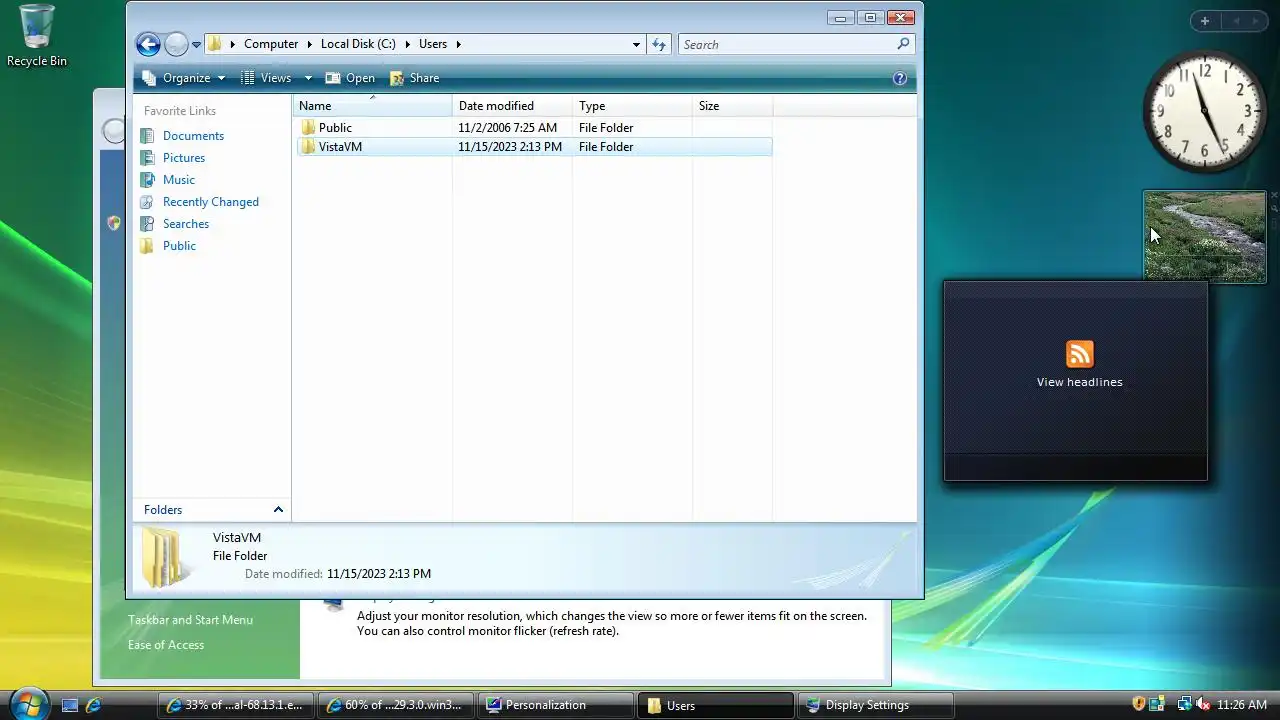Open the address bar history dropdown

coord(636,44)
